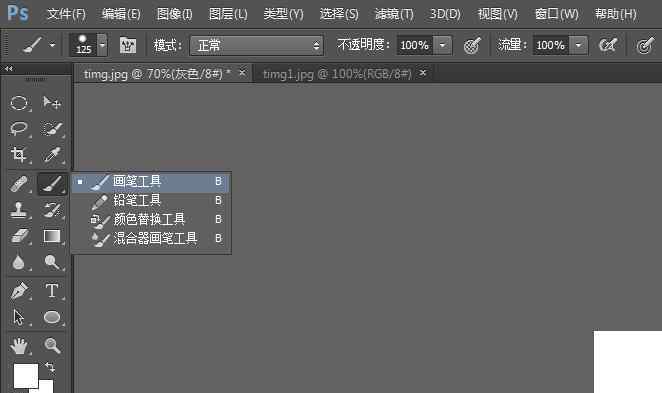
Task: Open the 不透明度 slider arrow
Action: (442, 45)
